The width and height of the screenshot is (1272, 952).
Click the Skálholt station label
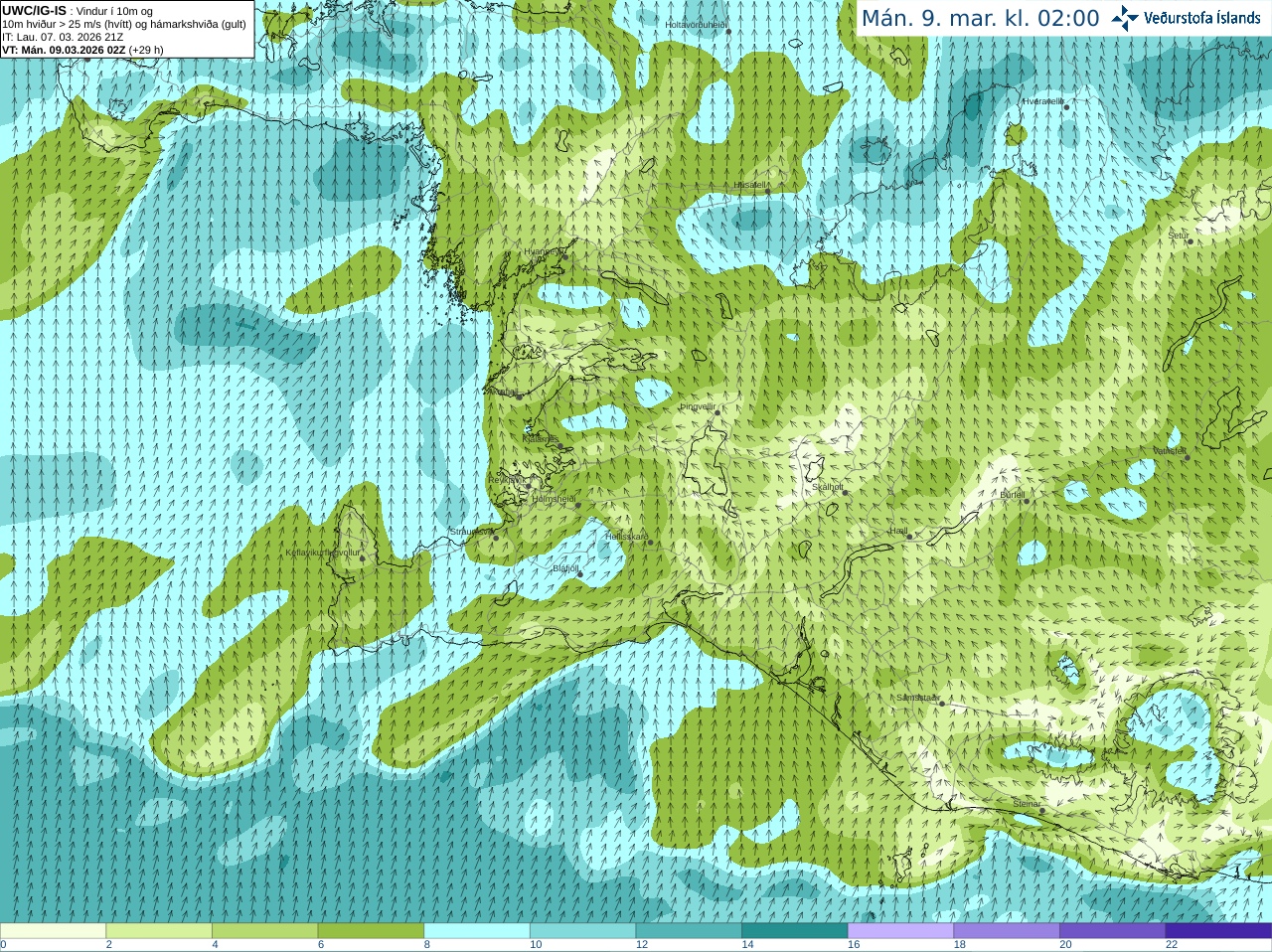[827, 487]
